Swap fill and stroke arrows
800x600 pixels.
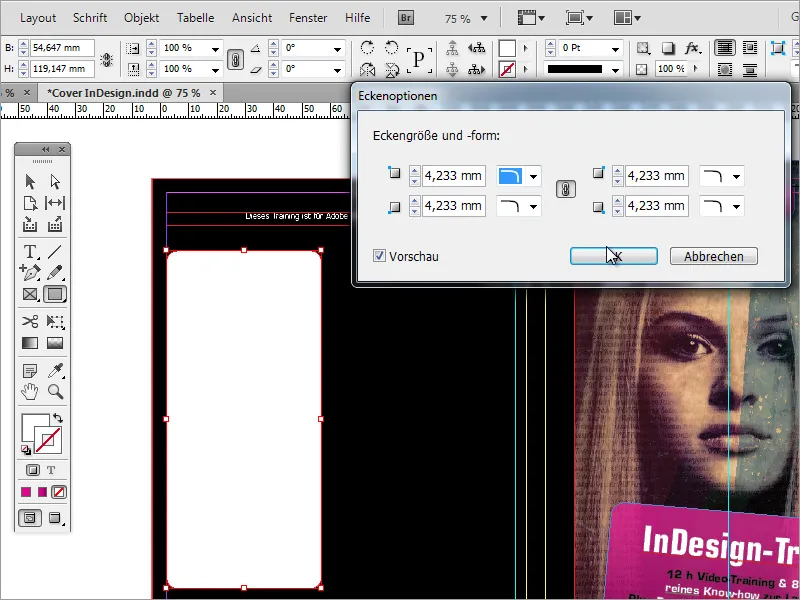click(x=58, y=418)
